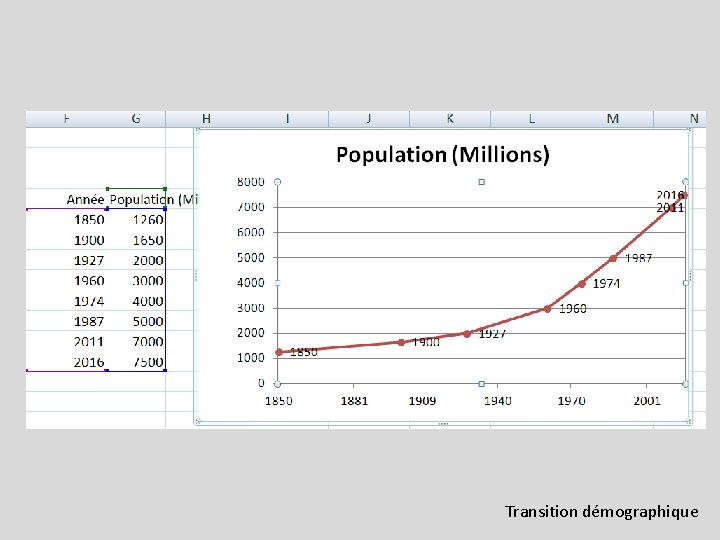The image size is (720, 540).
Task: Click the chart frame bottom edge grip
Action: coord(443,423)
